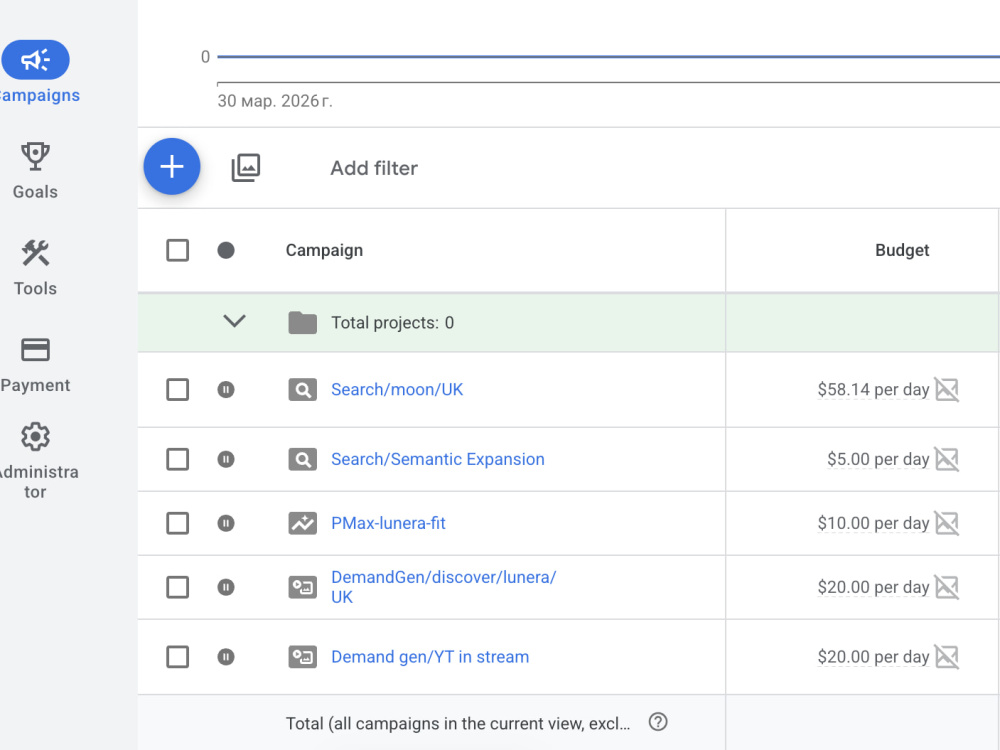Tick the select-all checkbox in header
This screenshot has height=750, width=1000.
point(177,250)
